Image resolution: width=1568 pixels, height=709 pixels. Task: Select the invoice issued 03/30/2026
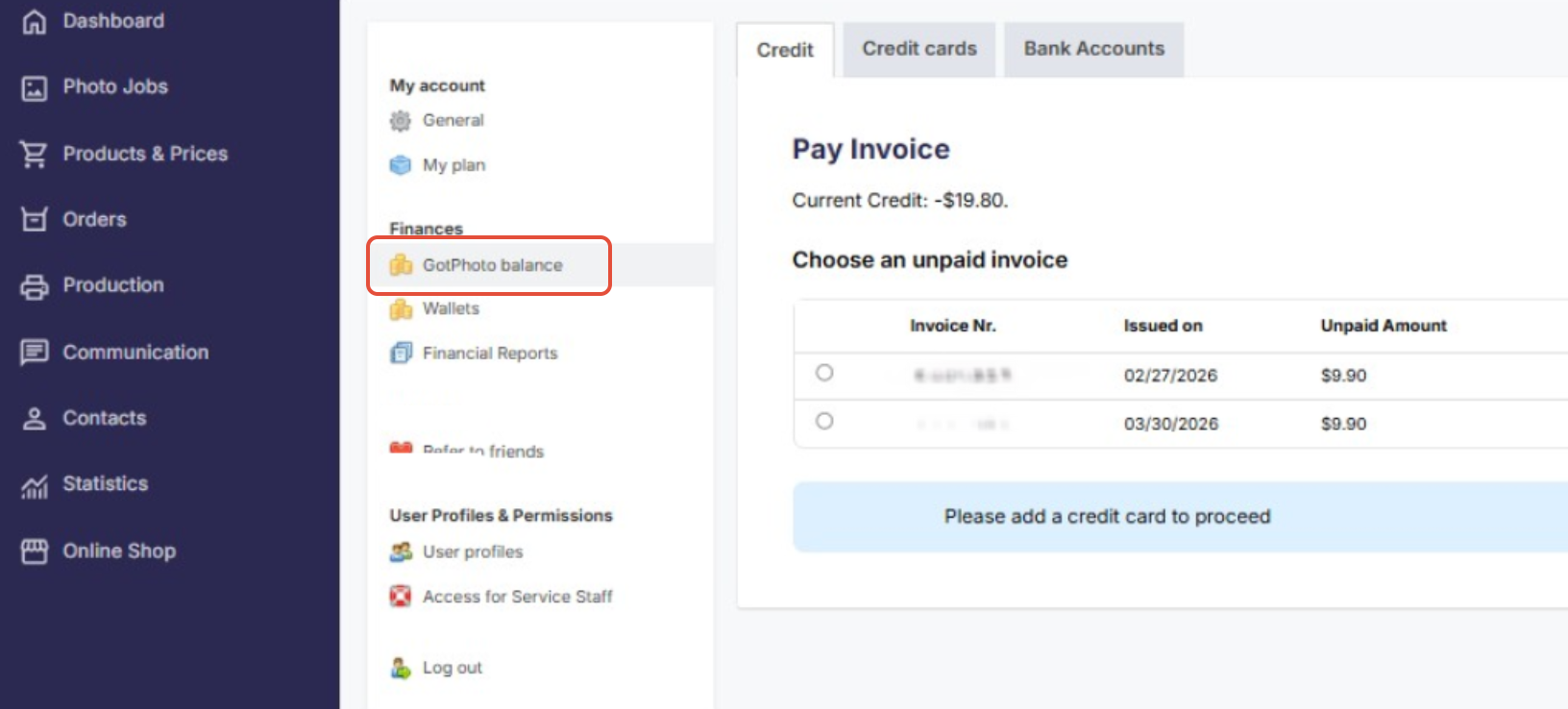pyautogui.click(x=824, y=421)
